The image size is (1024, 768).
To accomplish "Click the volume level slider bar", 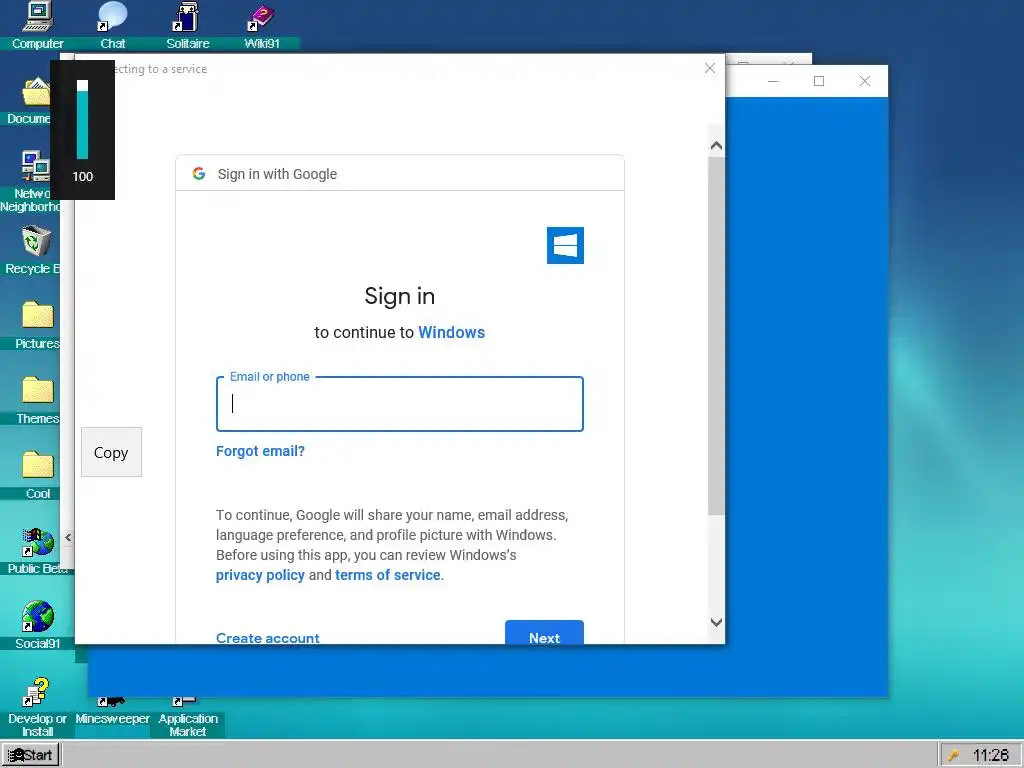I will coord(82,120).
